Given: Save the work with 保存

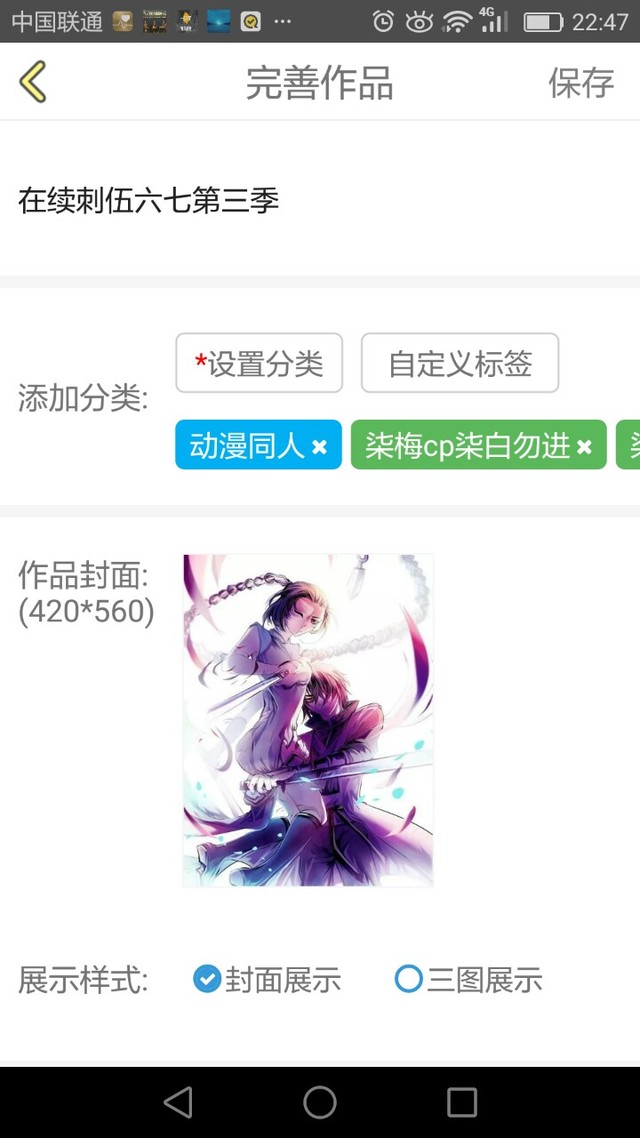Looking at the screenshot, I should (581, 82).
